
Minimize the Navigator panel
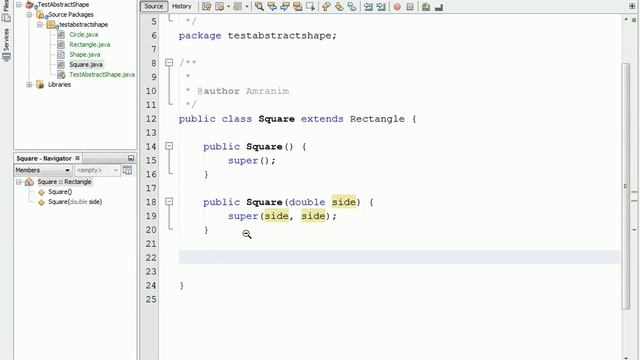click(x=131, y=158)
